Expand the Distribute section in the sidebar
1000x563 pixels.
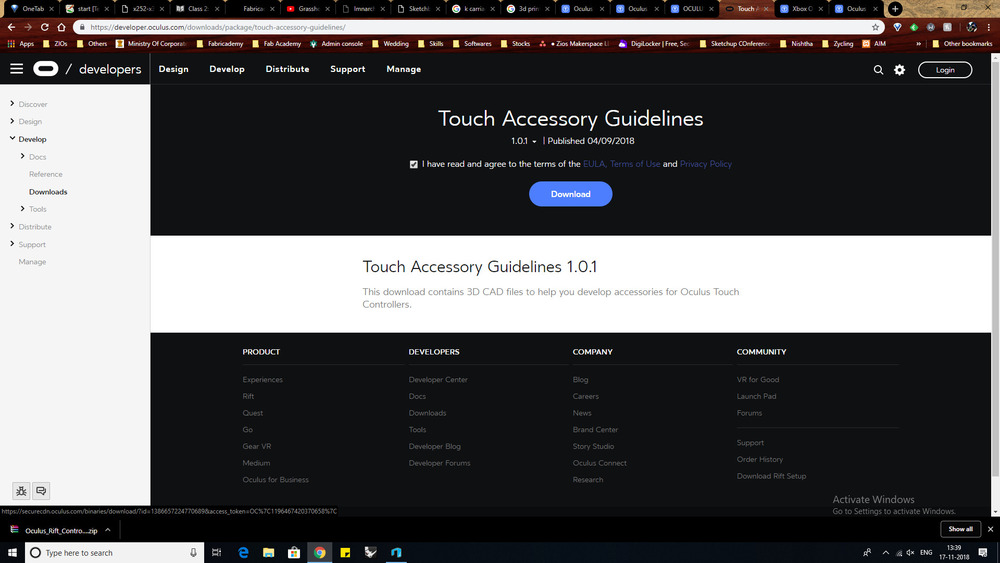click(x=12, y=226)
